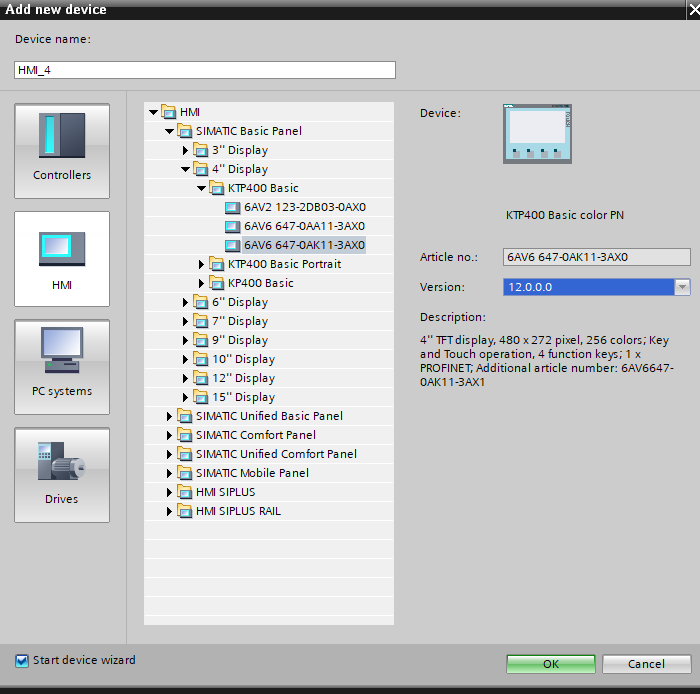The width and height of the screenshot is (700, 694).
Task: Click the Article no. field
Action: (x=596, y=257)
